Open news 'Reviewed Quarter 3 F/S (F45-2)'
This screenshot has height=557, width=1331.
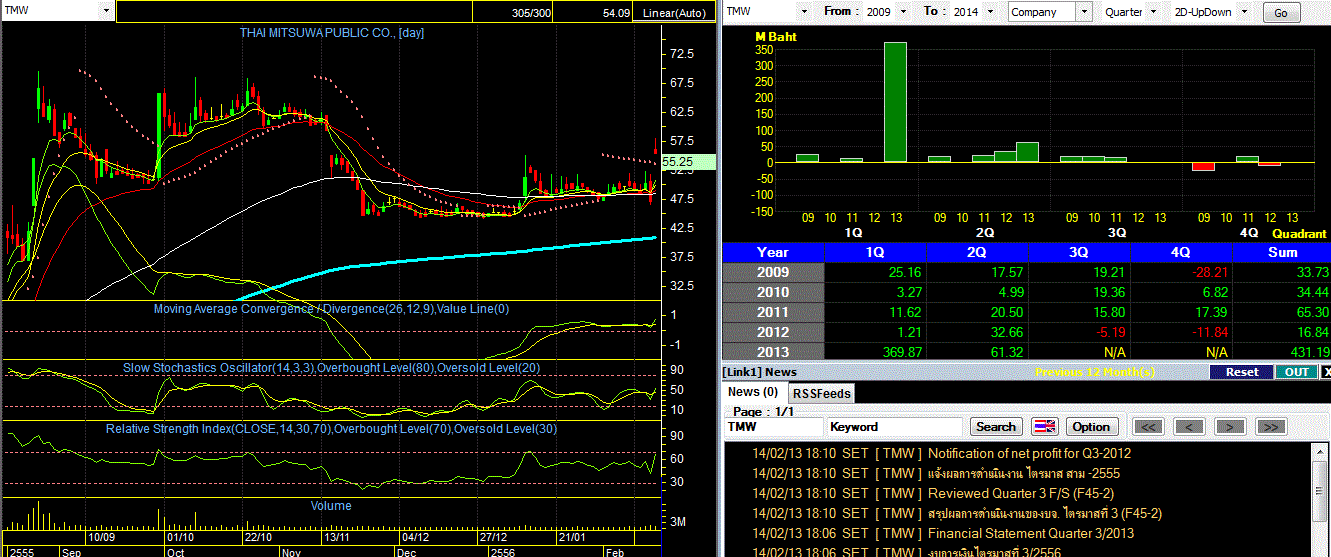pos(1021,493)
